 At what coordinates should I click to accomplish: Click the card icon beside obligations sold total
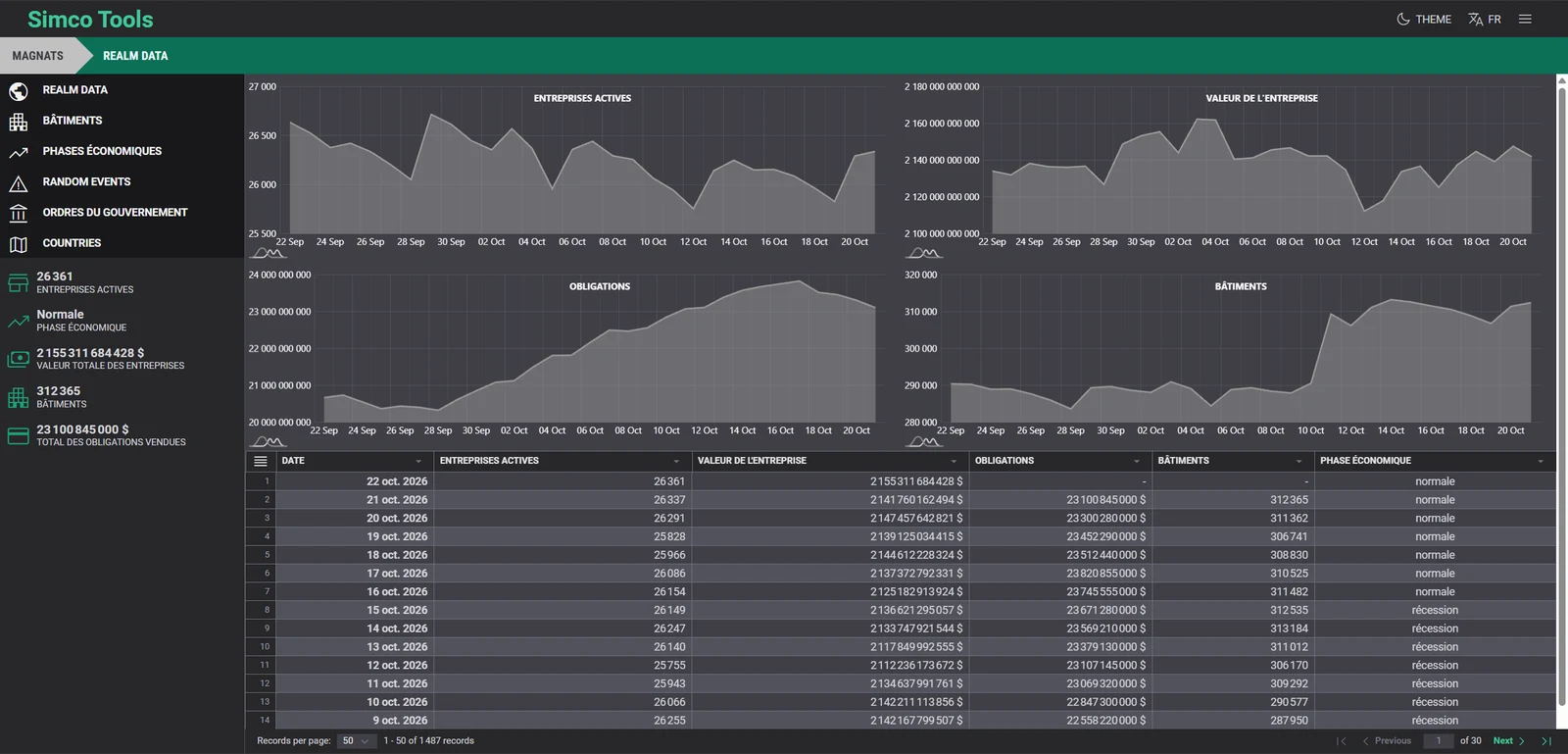click(18, 435)
